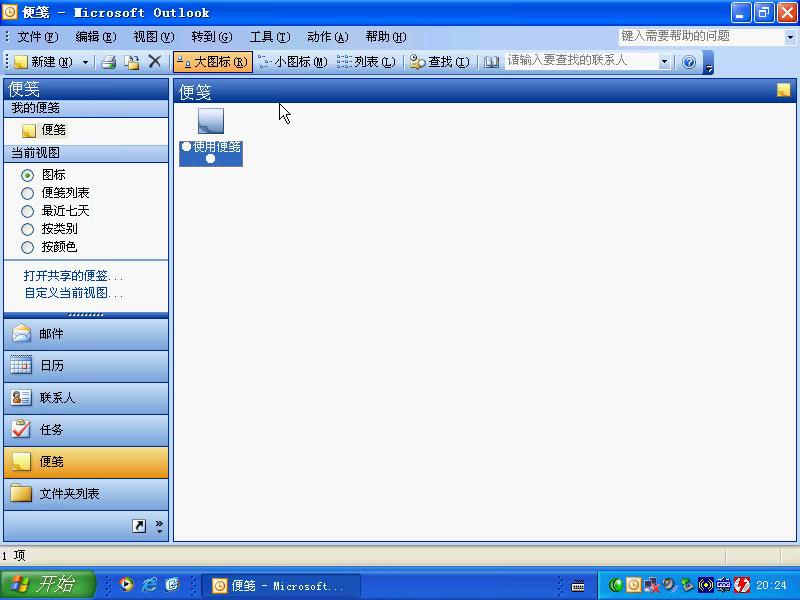
Task: Open the 动作 menu
Action: pyautogui.click(x=328, y=37)
